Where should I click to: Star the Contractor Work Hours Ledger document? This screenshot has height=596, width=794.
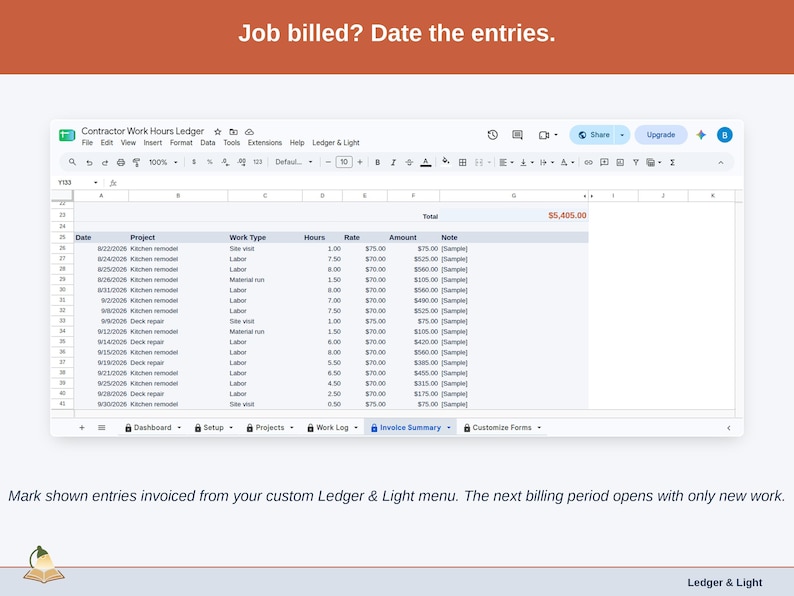click(x=218, y=132)
